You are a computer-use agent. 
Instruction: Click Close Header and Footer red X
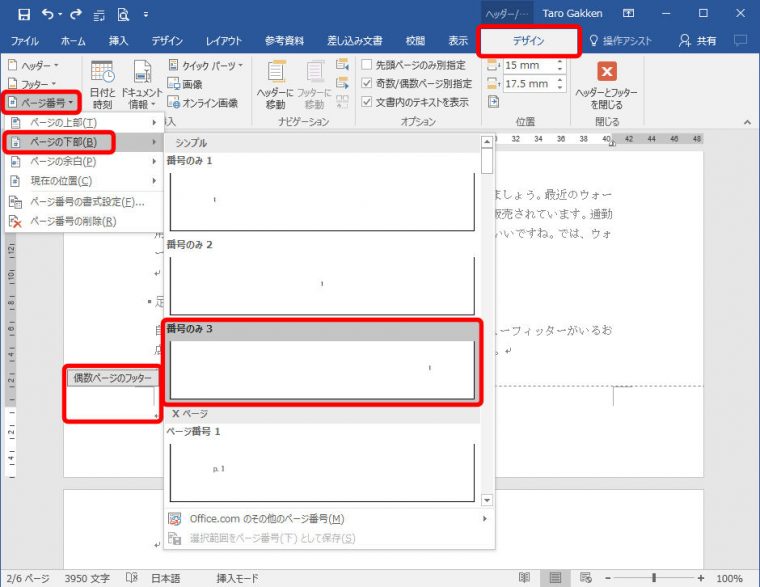606,72
